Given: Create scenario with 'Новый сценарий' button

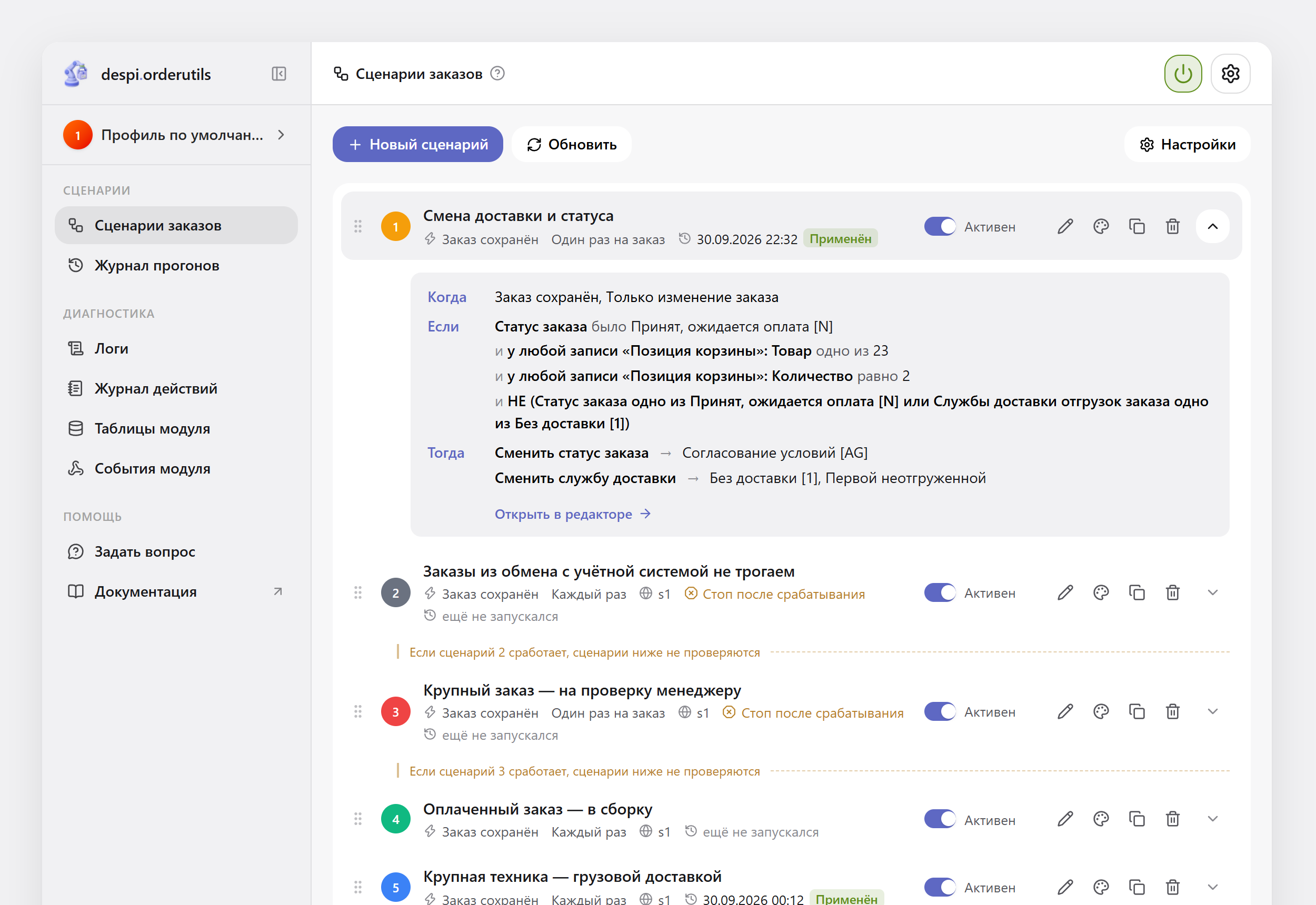Looking at the screenshot, I should (x=417, y=145).
